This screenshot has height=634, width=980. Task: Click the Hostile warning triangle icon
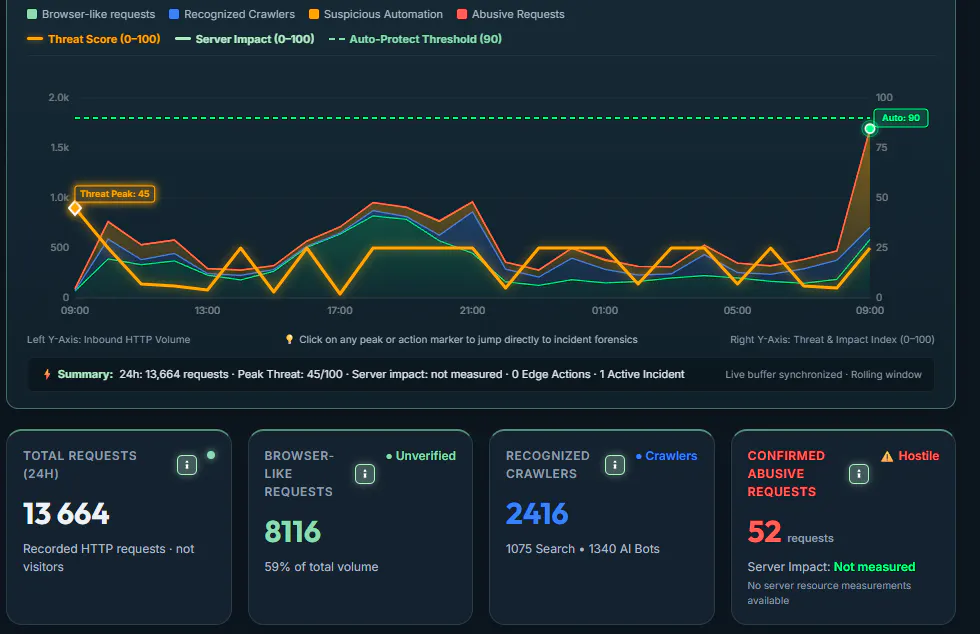click(887, 456)
